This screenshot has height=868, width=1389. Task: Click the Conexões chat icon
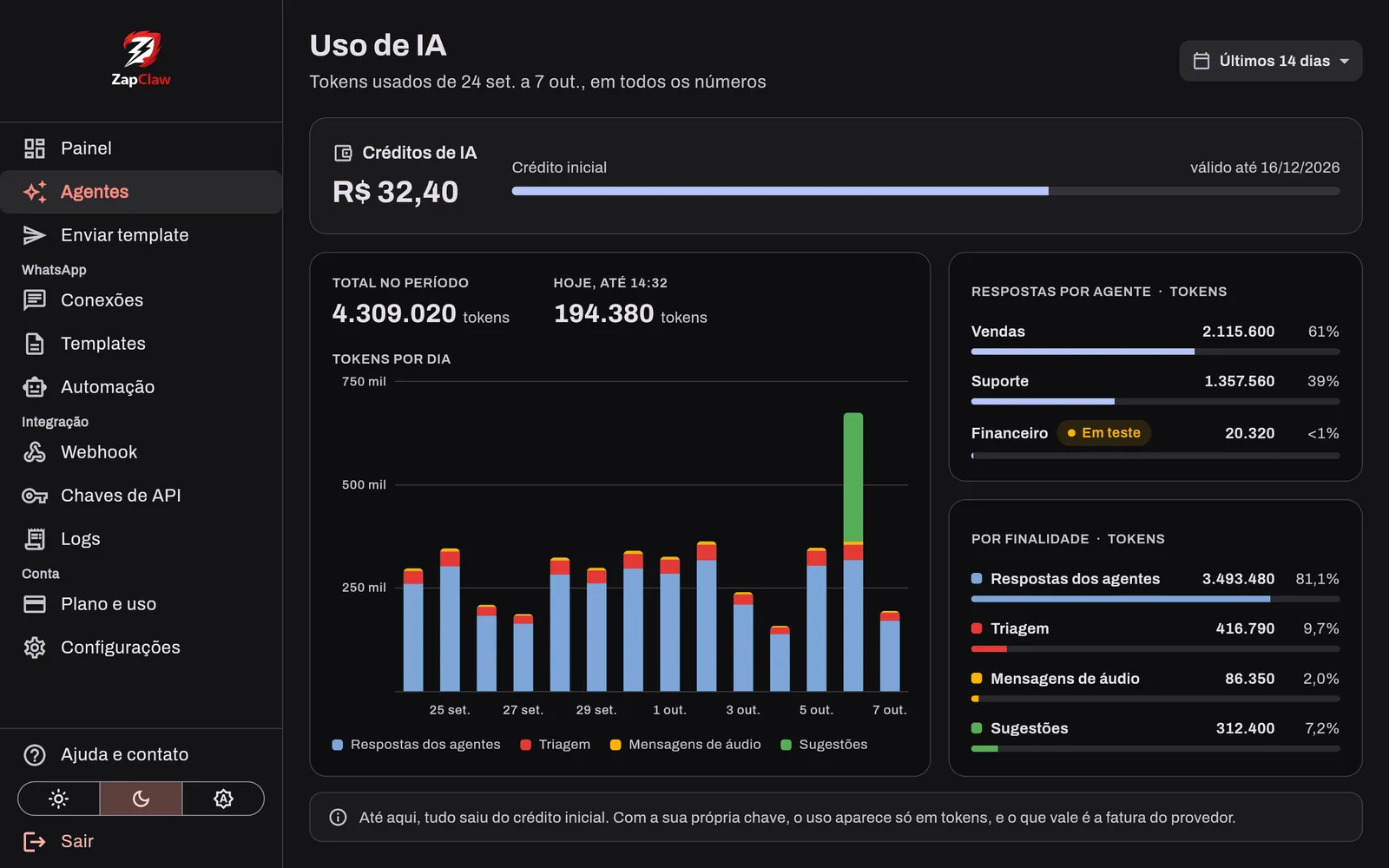click(35, 300)
